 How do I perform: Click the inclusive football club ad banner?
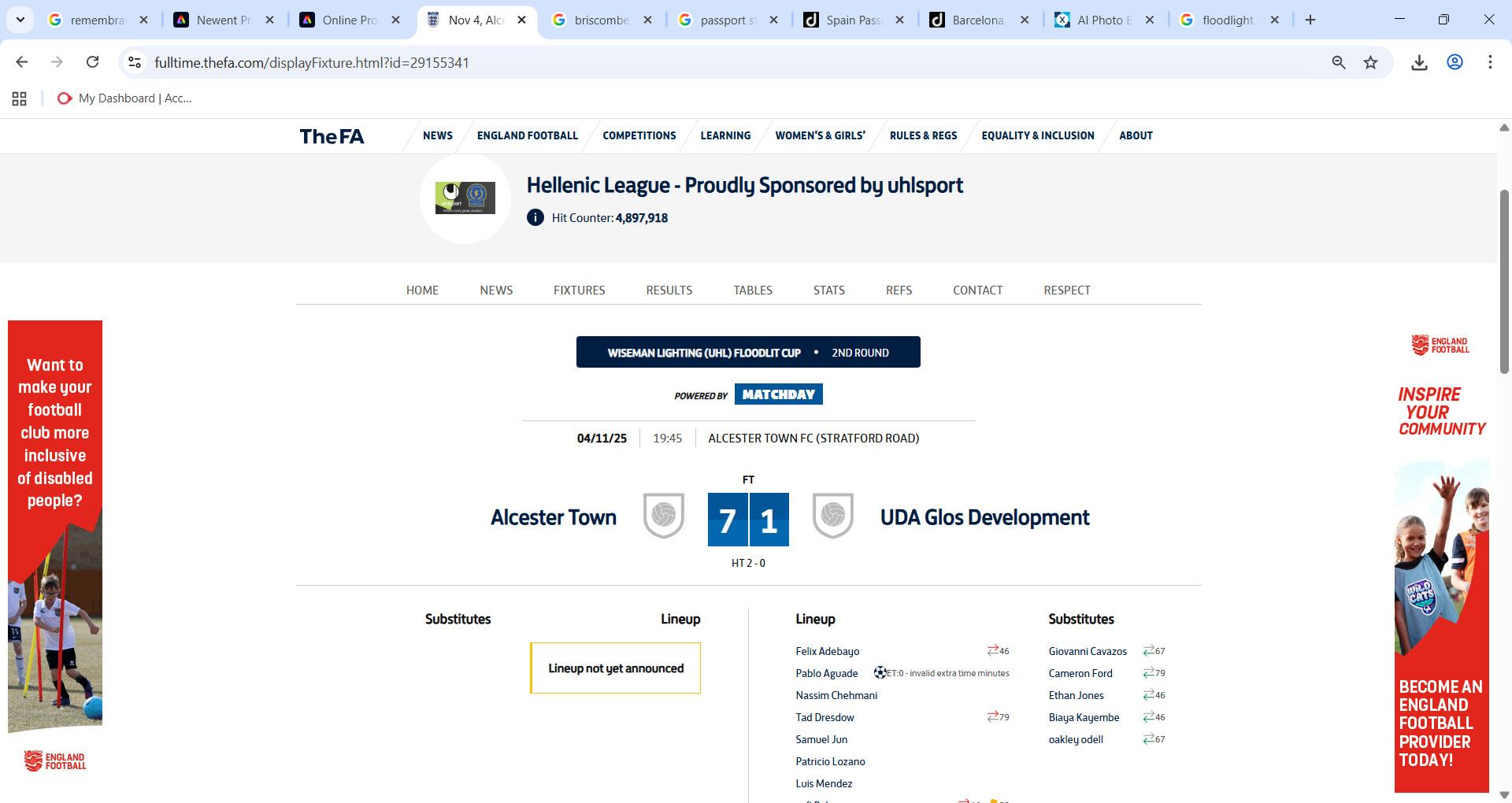pos(55,549)
